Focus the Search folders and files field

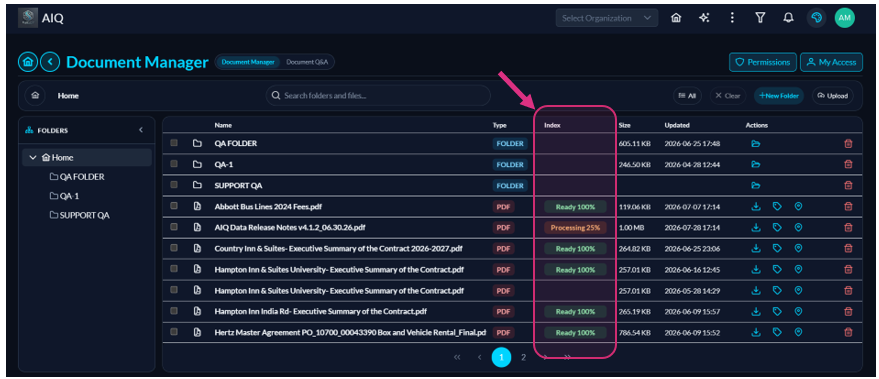point(378,95)
